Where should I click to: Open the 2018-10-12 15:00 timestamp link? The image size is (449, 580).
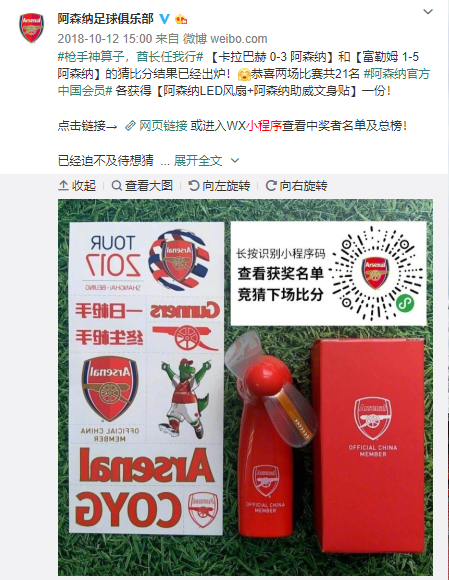[105, 38]
